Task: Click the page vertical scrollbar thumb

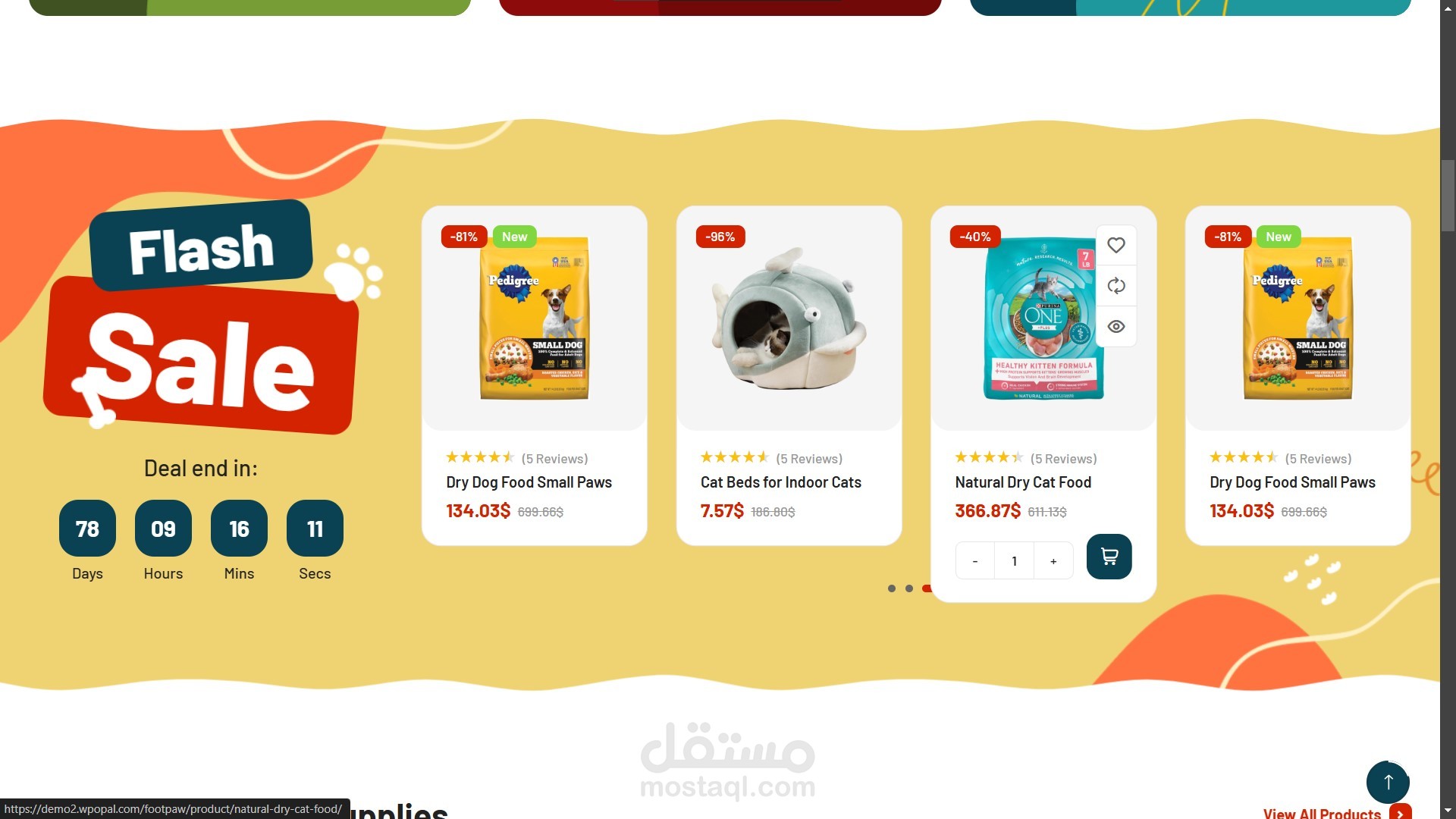Action: (x=1448, y=196)
